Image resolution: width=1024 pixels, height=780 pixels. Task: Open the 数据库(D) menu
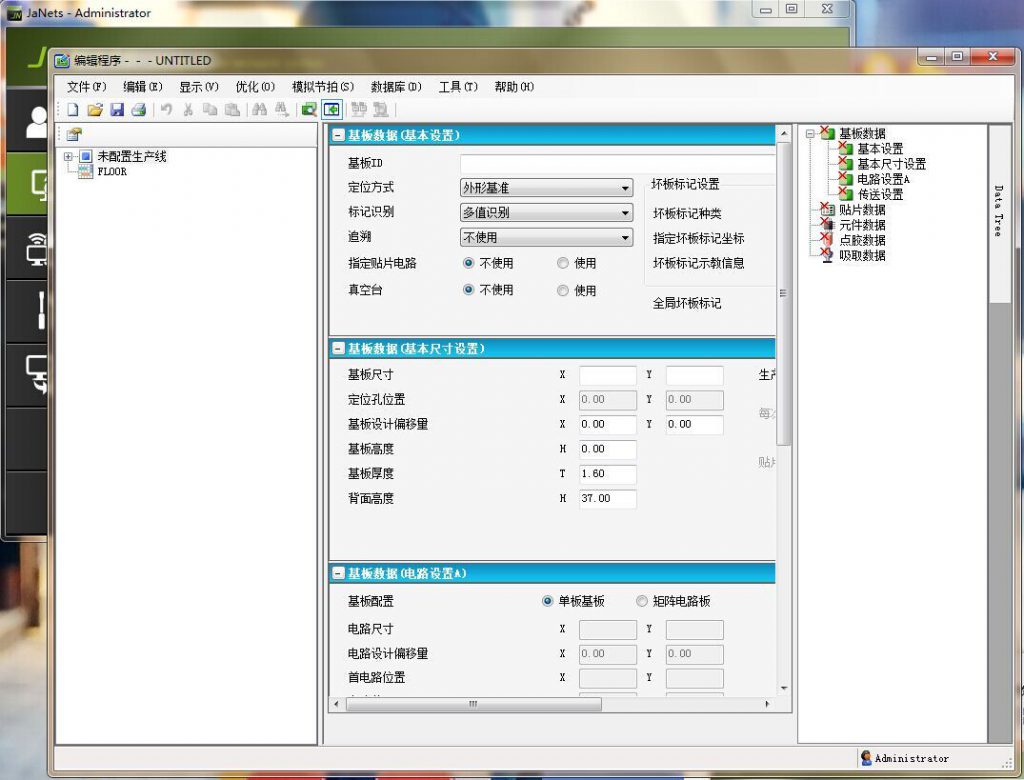[x=396, y=87]
